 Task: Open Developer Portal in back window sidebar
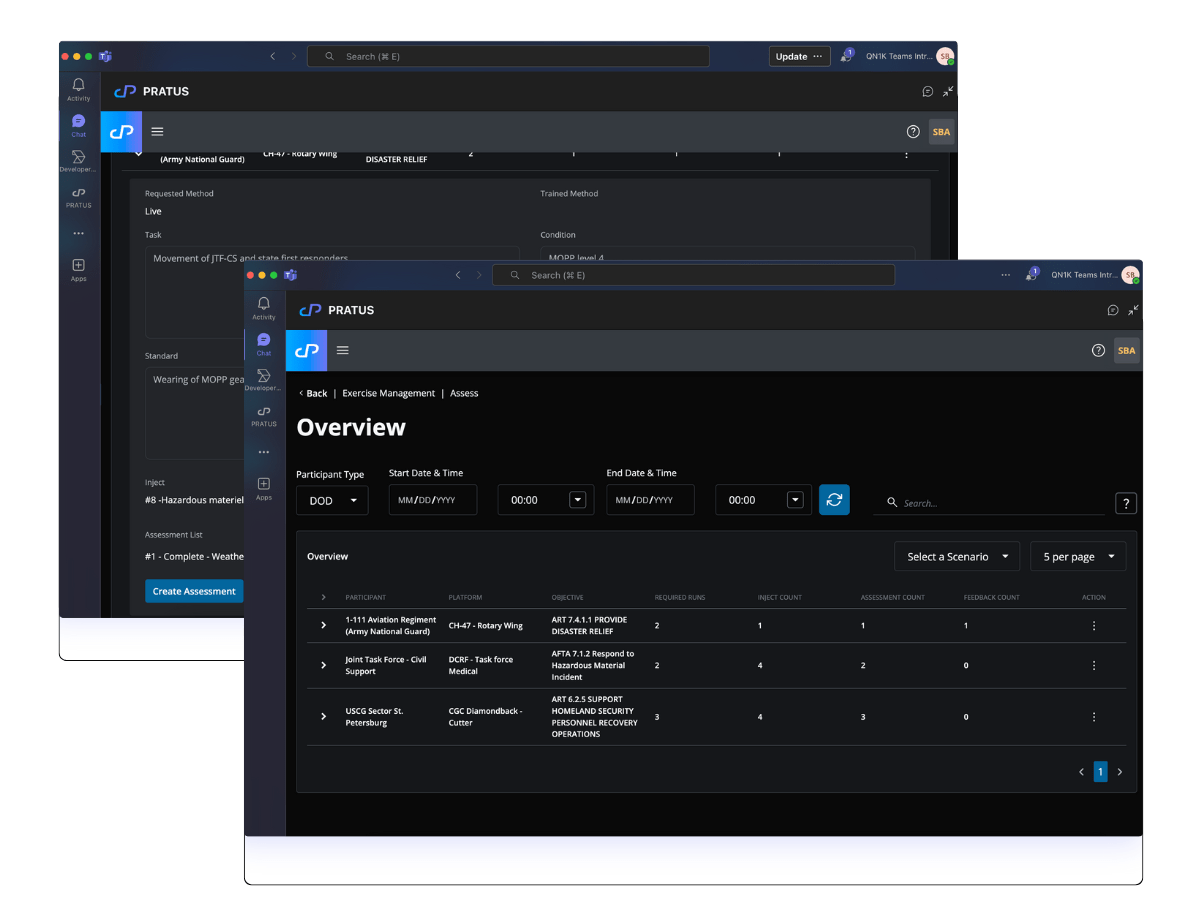[79, 161]
